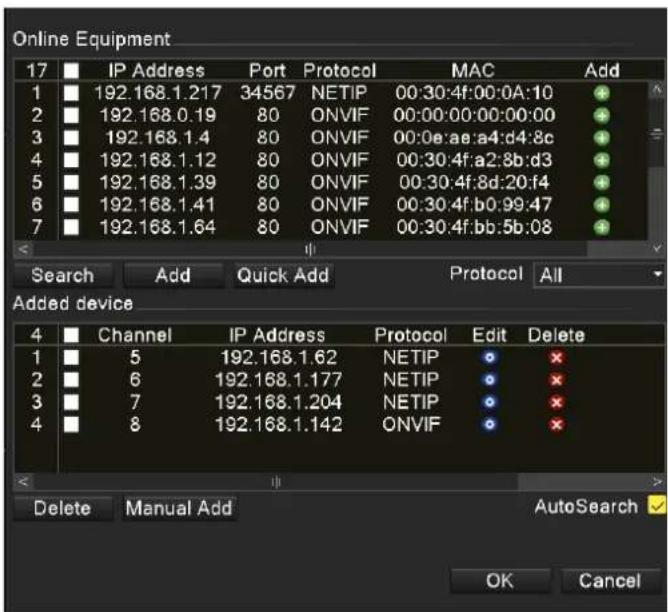Click green add icon for 192.168.0.19
Image resolution: width=668 pixels, height=612 pixels.
tap(602, 115)
